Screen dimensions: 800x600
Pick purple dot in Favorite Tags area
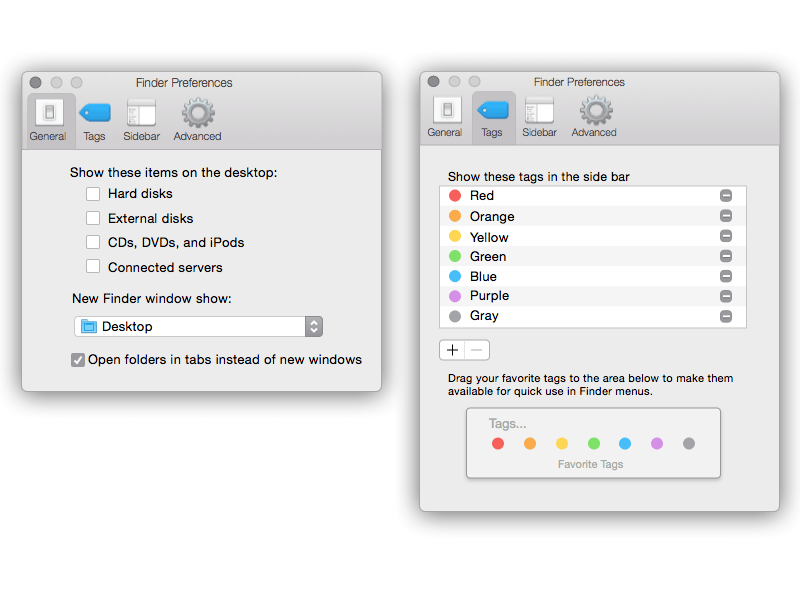point(657,443)
